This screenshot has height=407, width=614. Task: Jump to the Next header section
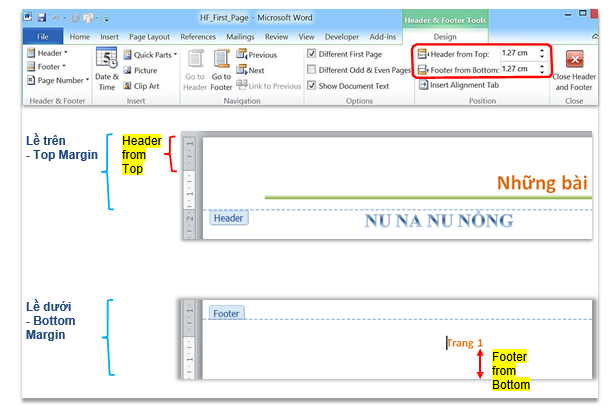pyautogui.click(x=251, y=71)
